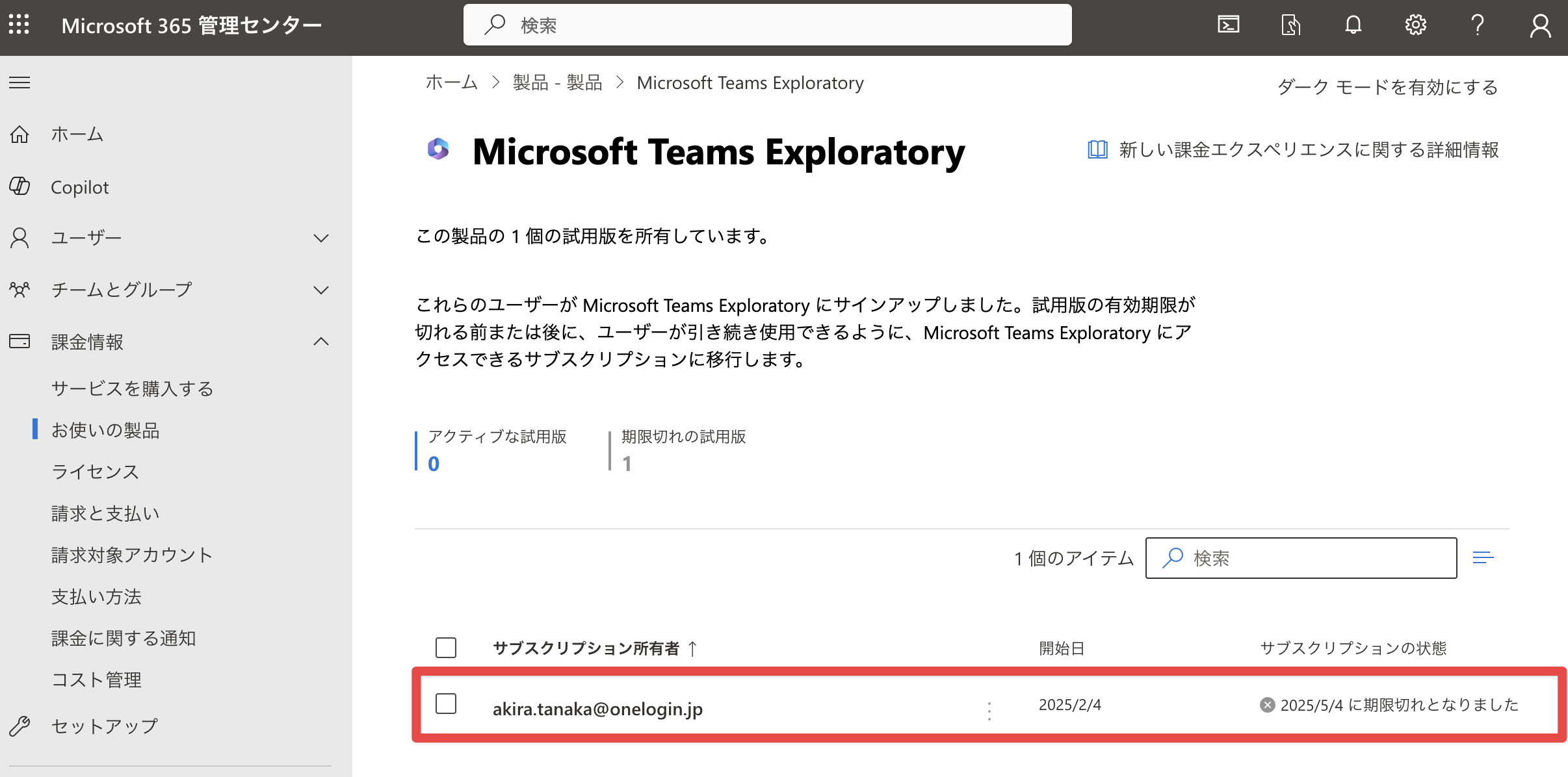This screenshot has width=1568, height=777.
Task: Collapse navigation with hamburger icon
Action: click(20, 83)
